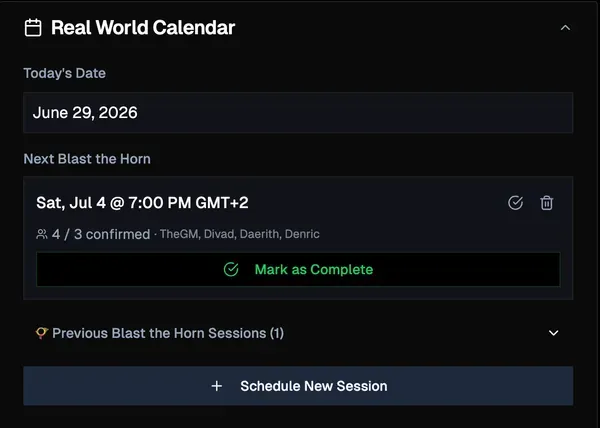Click the Real World Calendar title text

click(x=143, y=28)
